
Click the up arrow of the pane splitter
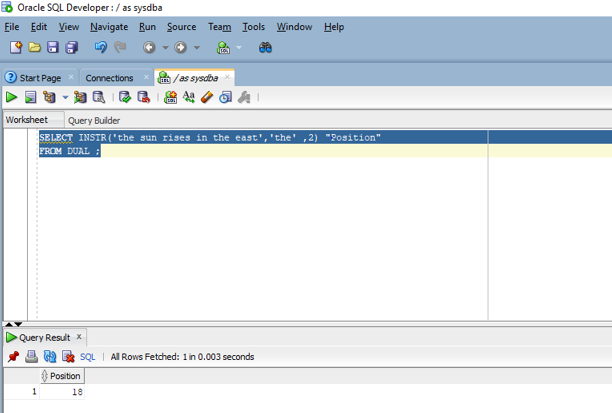click(x=9, y=324)
